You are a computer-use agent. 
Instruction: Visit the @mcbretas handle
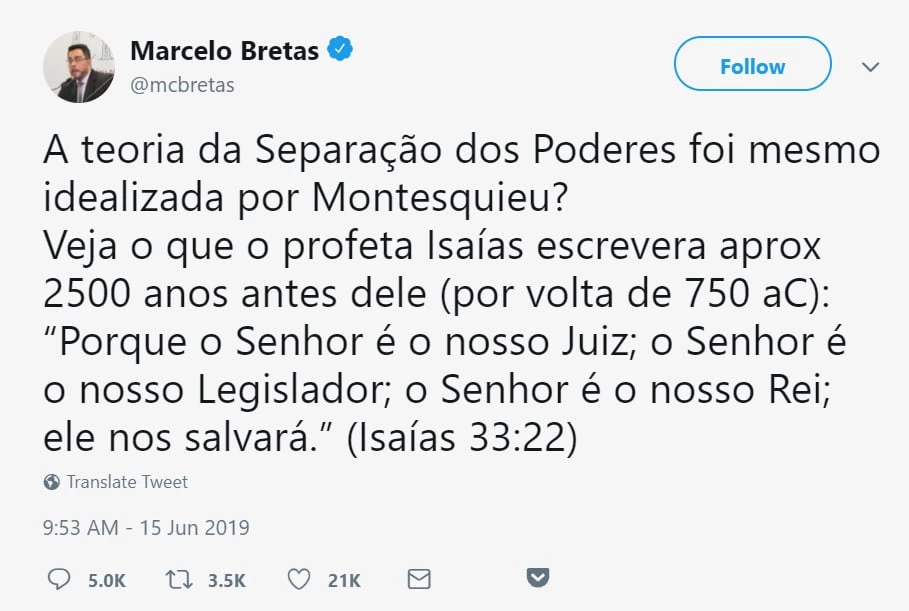click(x=182, y=84)
